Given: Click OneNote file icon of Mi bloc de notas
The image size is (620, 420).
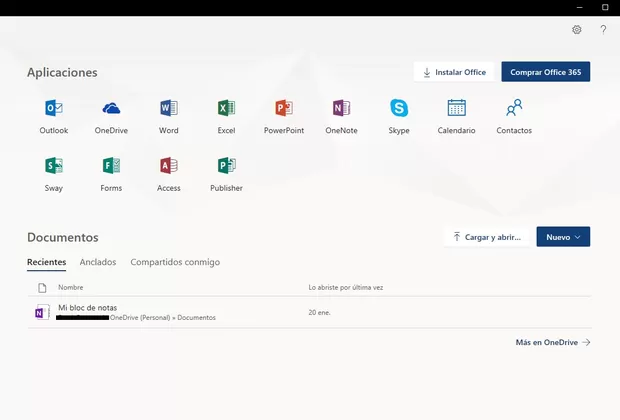Looking at the screenshot, I should click(42, 312).
